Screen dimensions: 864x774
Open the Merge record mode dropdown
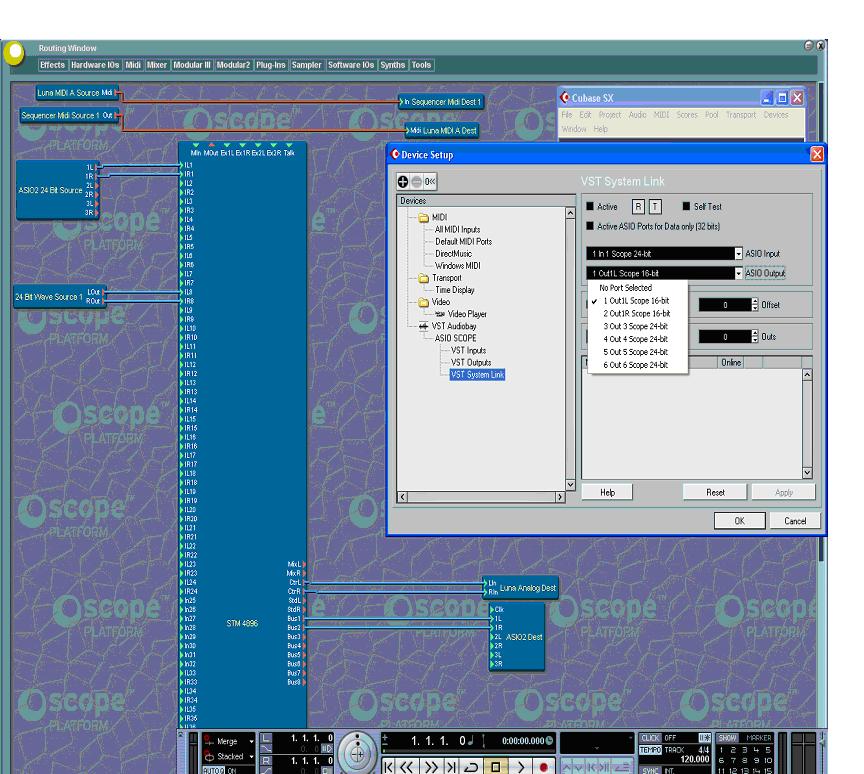251,741
